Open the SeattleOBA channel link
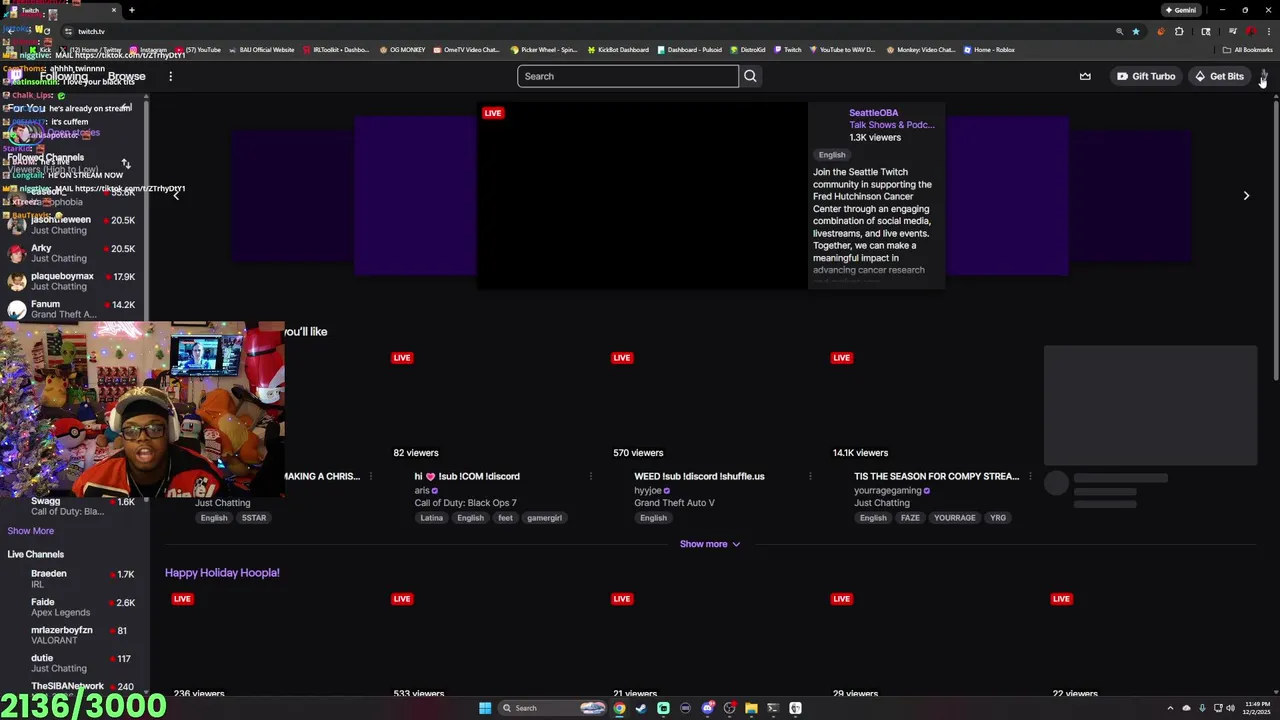This screenshot has width=1280, height=720. [873, 113]
